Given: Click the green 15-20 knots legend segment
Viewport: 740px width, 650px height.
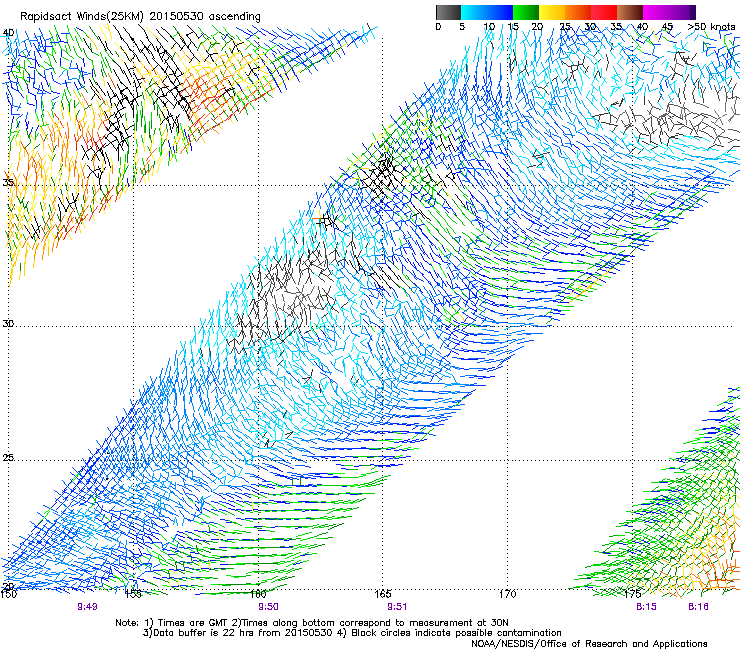Looking at the screenshot, I should coord(526,12).
